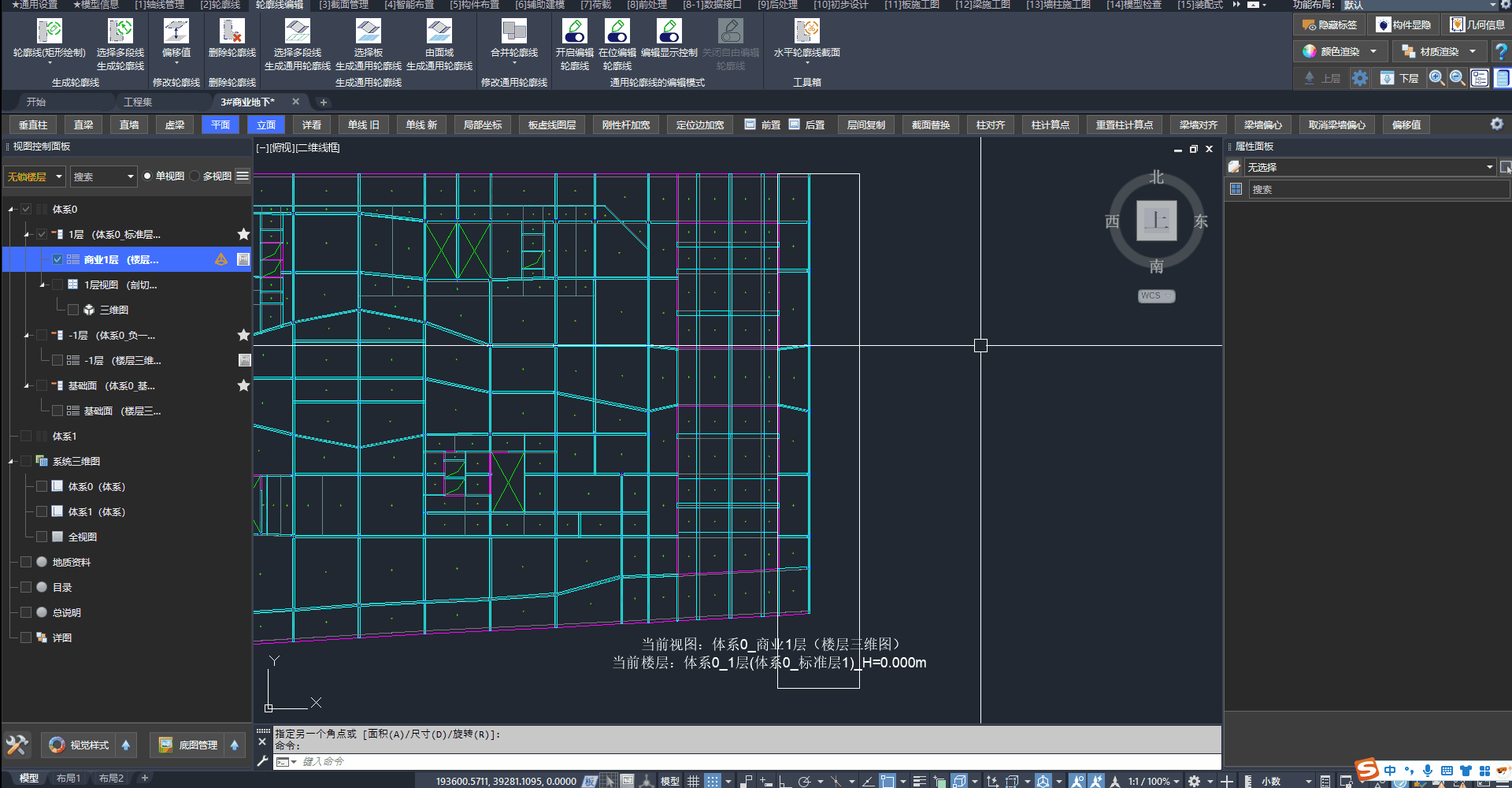Select the 多视图 radio button
Image resolution: width=1512 pixels, height=788 pixels.
(x=195, y=177)
